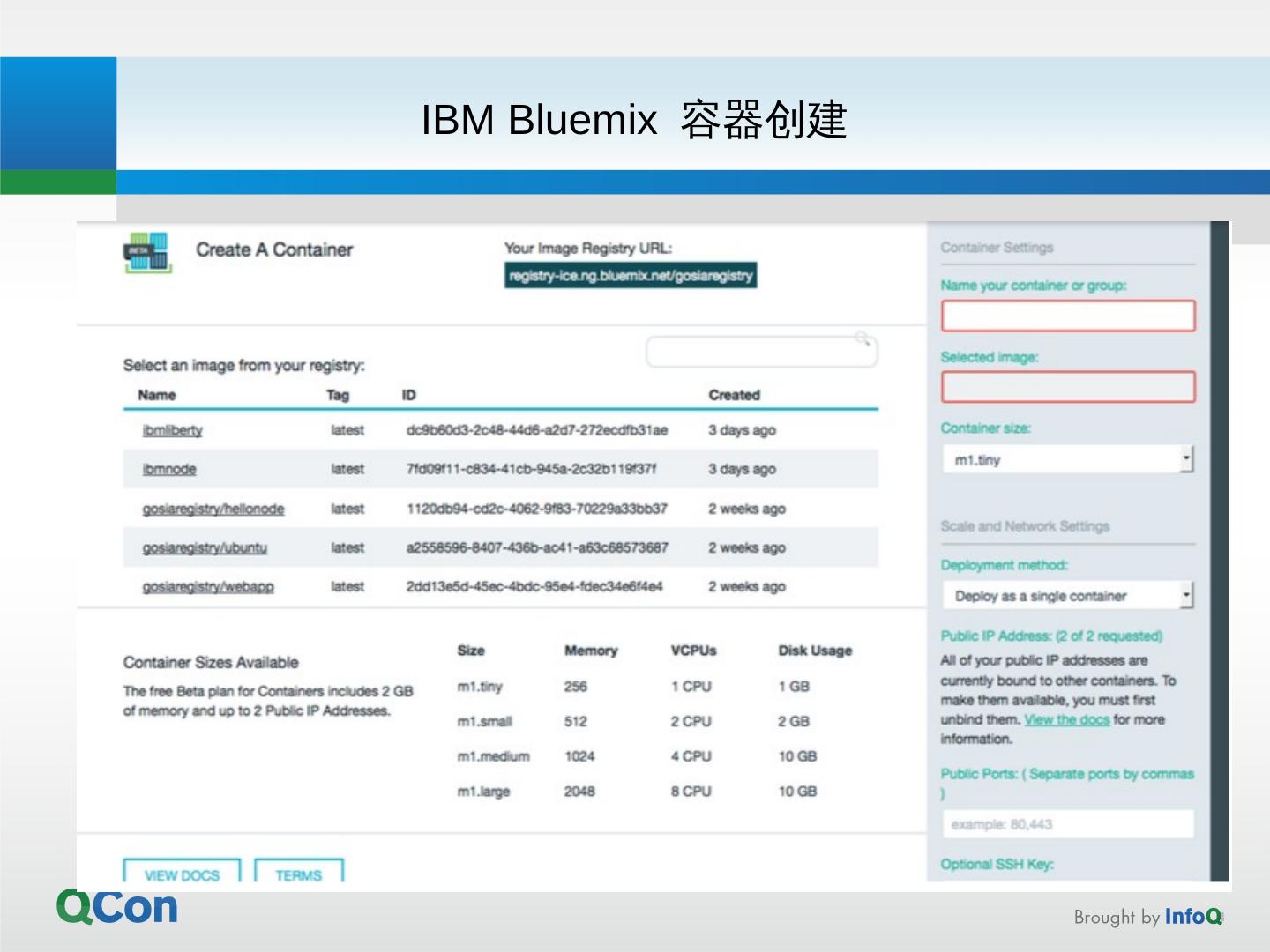Choose the gosiaregistry/hellonode image
The image size is (1270, 952).
tap(213, 509)
